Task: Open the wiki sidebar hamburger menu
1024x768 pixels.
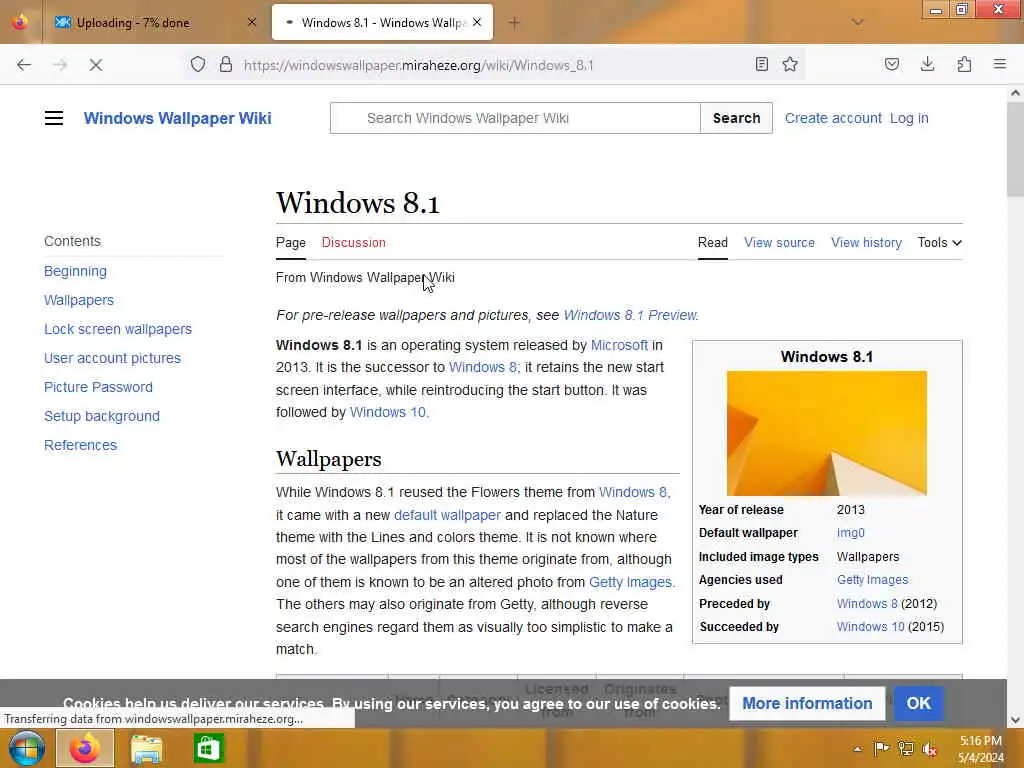Action: pyautogui.click(x=54, y=118)
